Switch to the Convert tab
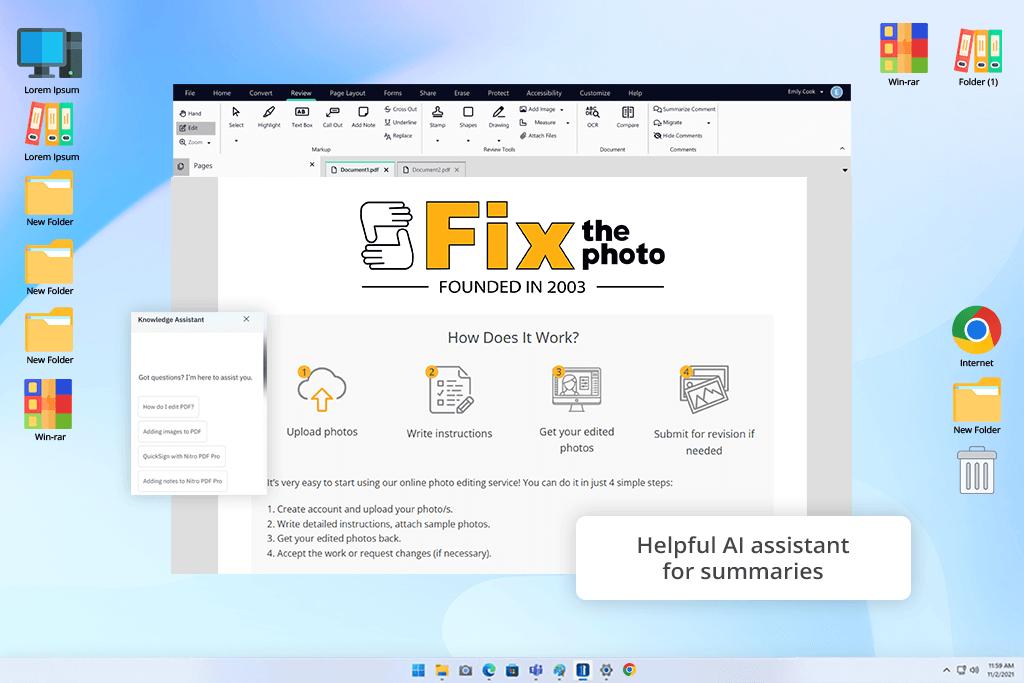The image size is (1024, 683). [261, 93]
